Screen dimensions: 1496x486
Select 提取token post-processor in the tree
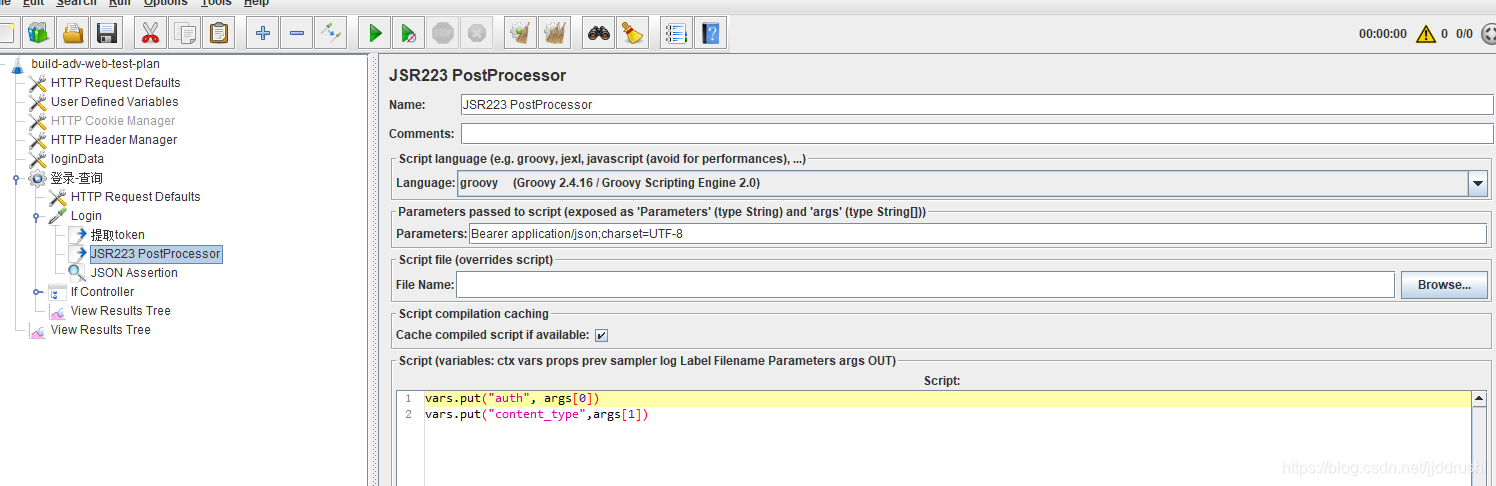(117, 235)
